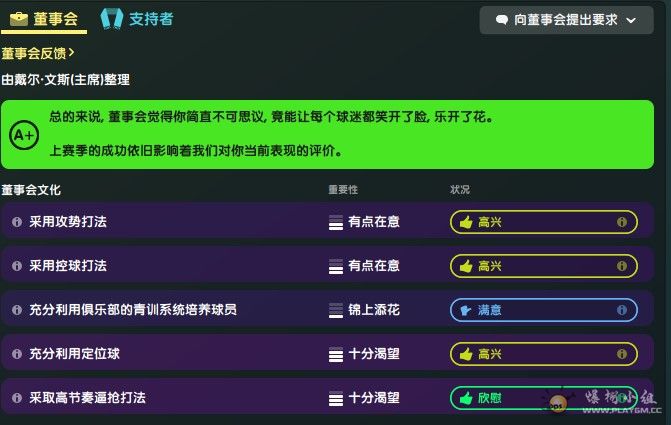
Task: Click info icon beside 采取高节奏逼抢打法
Action: point(17,398)
